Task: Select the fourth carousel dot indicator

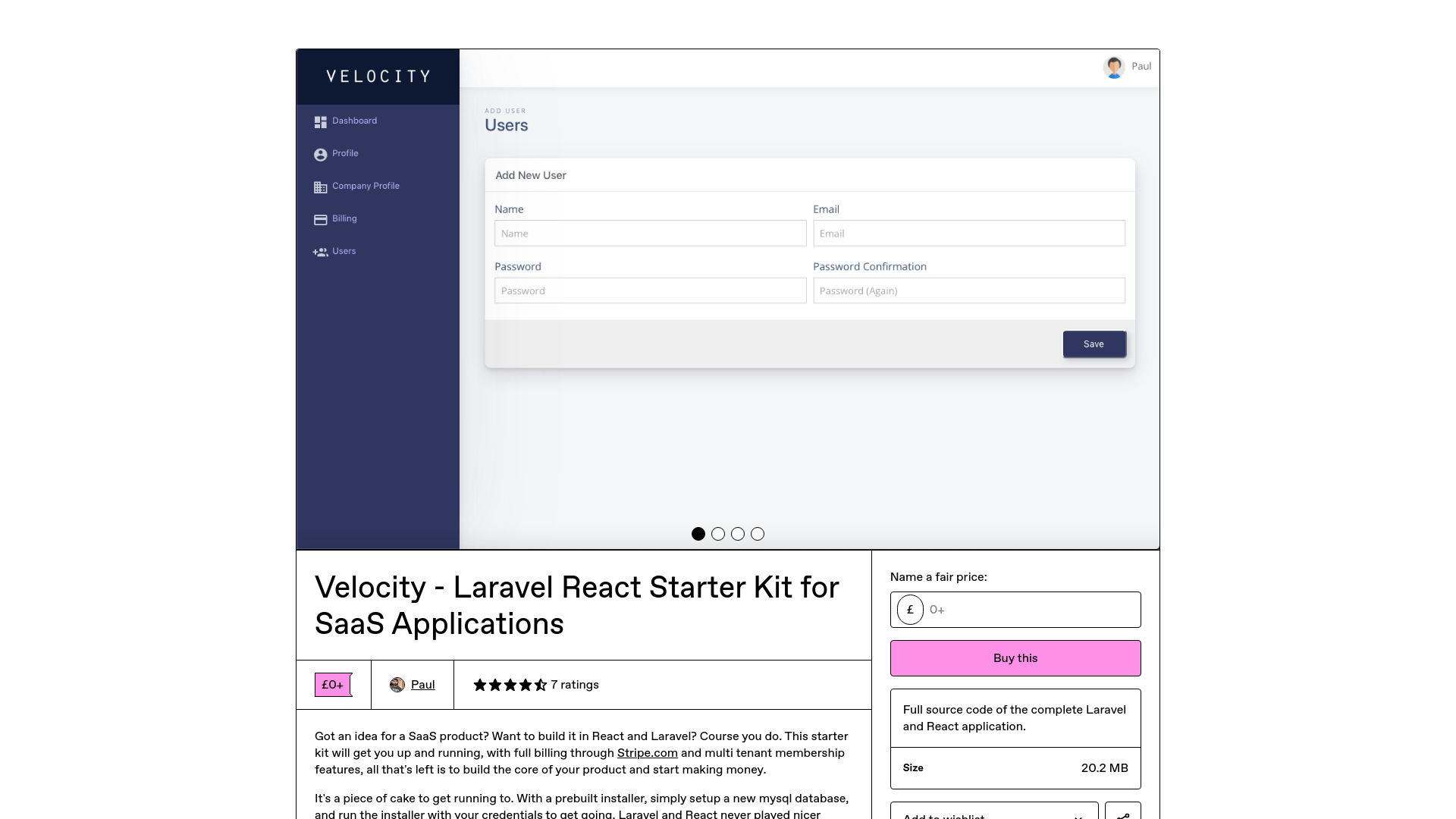Action: (x=758, y=534)
